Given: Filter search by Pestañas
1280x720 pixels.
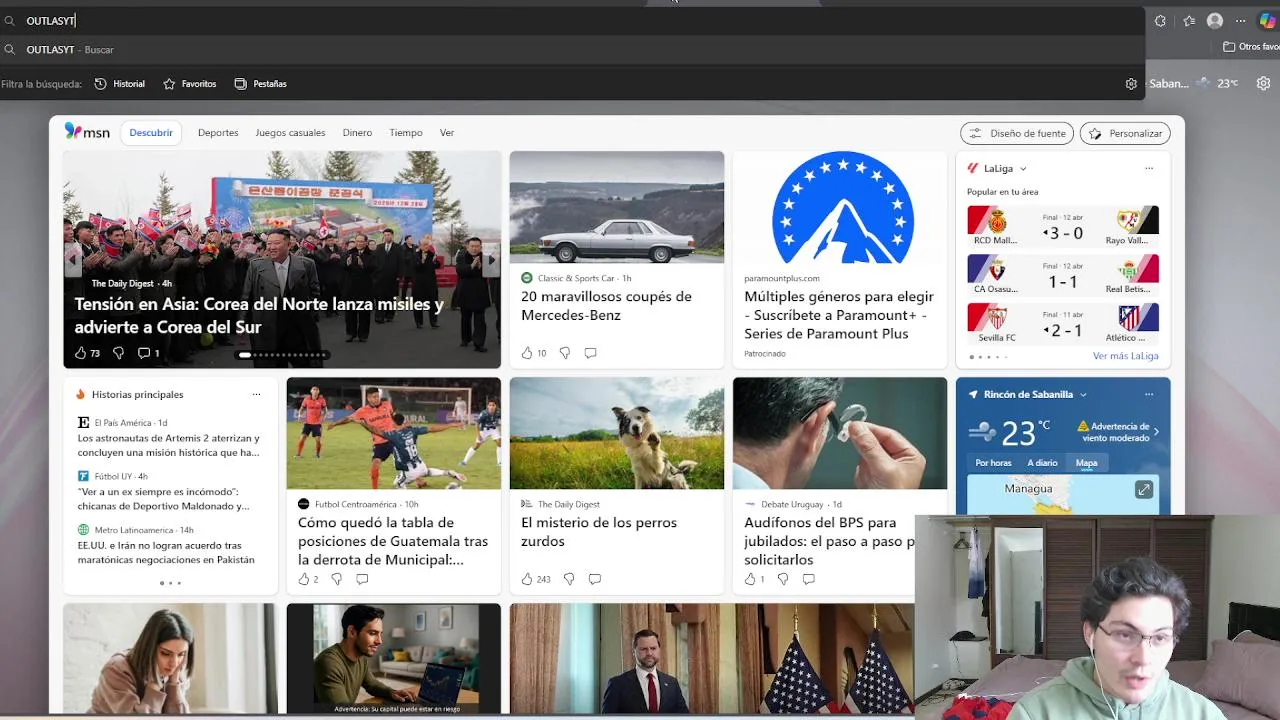Looking at the screenshot, I should click(260, 84).
